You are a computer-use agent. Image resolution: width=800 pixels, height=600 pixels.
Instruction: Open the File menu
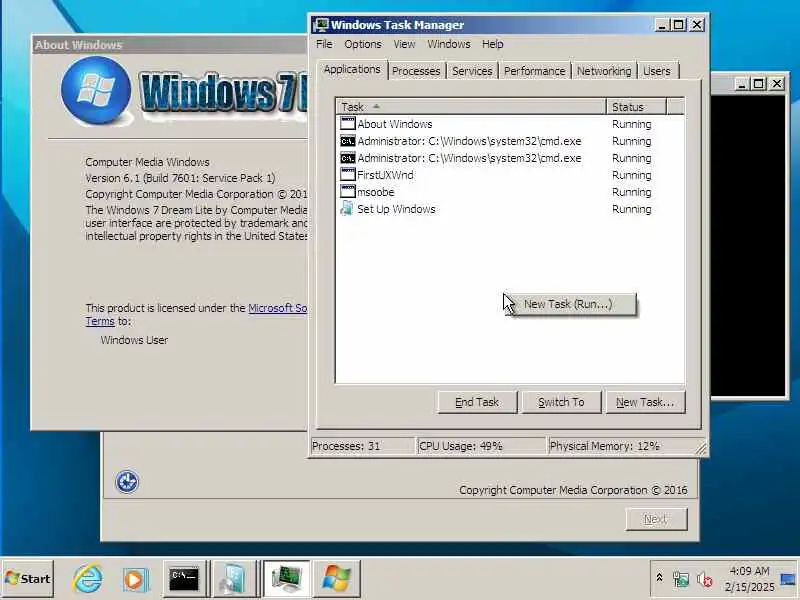[x=324, y=44]
